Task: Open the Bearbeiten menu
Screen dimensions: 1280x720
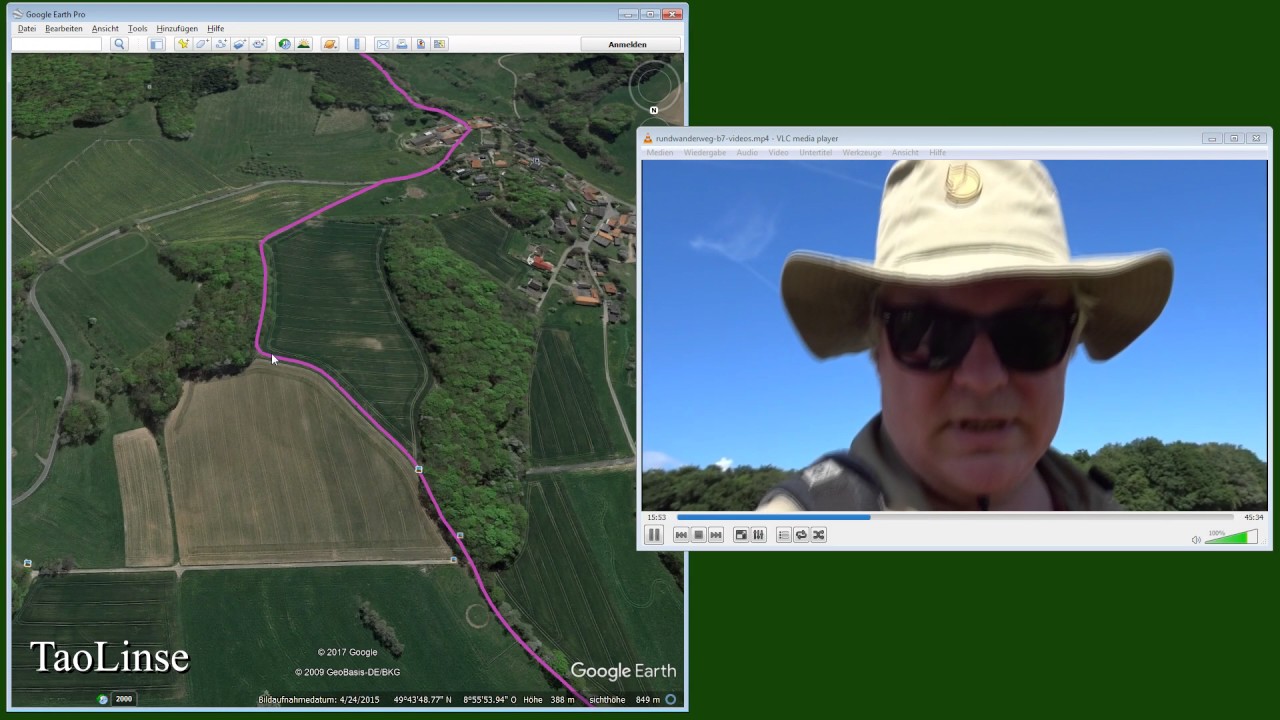Action: (x=64, y=28)
